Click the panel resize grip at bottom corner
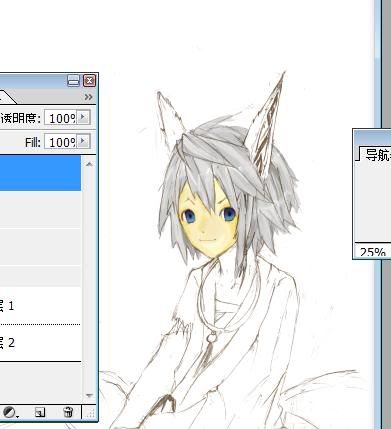Image resolution: width=391 pixels, height=429 pixels. click(90, 413)
